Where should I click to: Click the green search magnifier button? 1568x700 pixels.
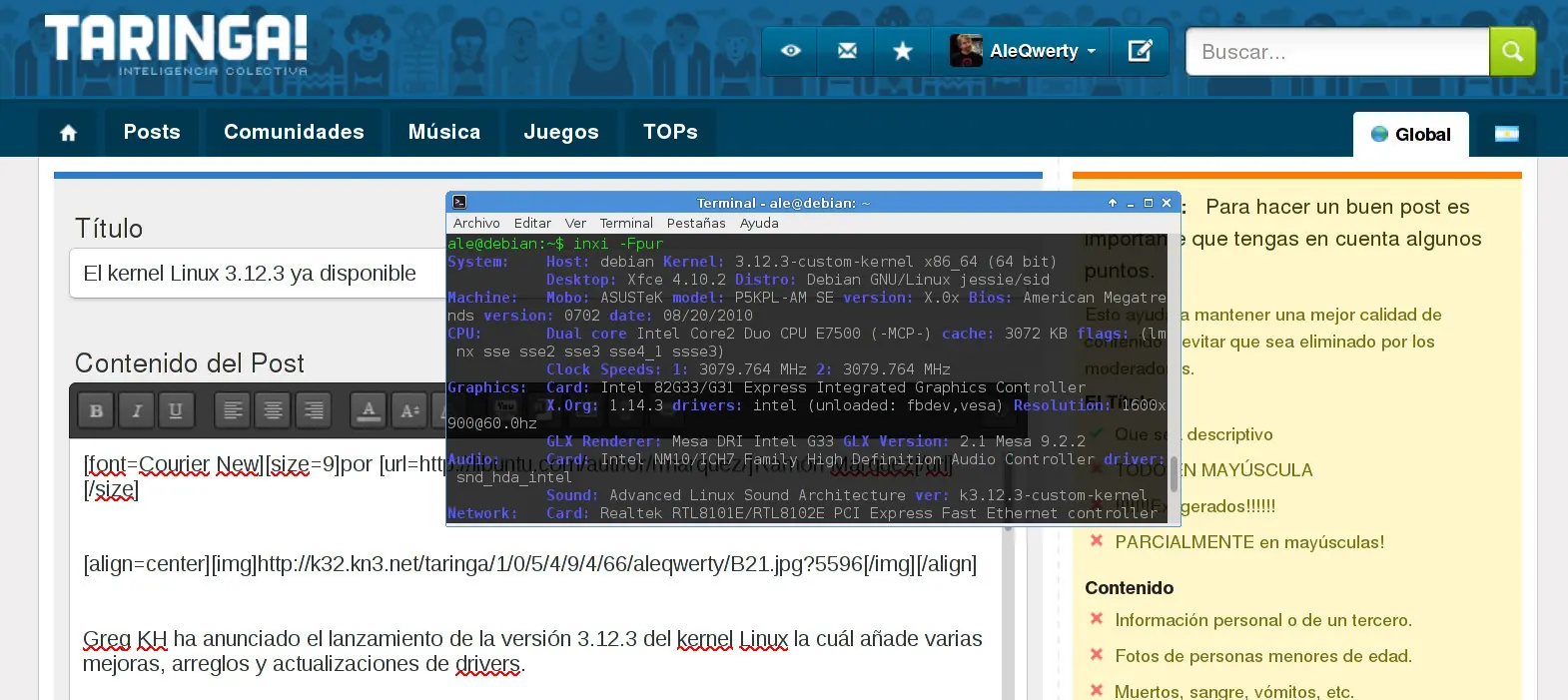pyautogui.click(x=1512, y=52)
